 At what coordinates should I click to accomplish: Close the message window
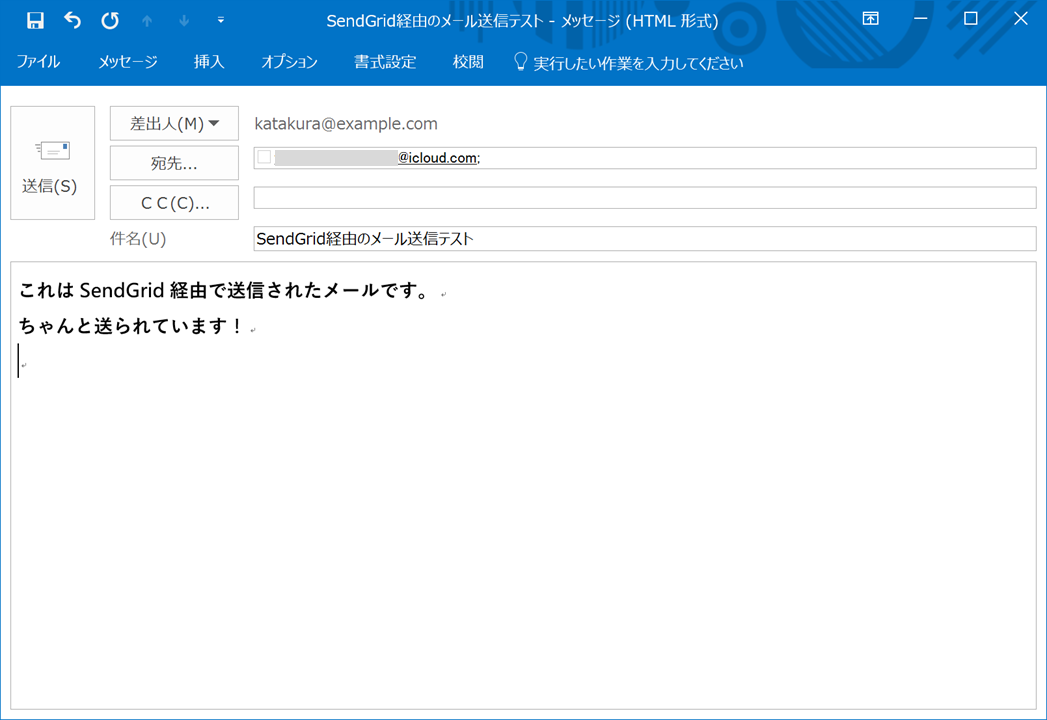coord(1021,19)
